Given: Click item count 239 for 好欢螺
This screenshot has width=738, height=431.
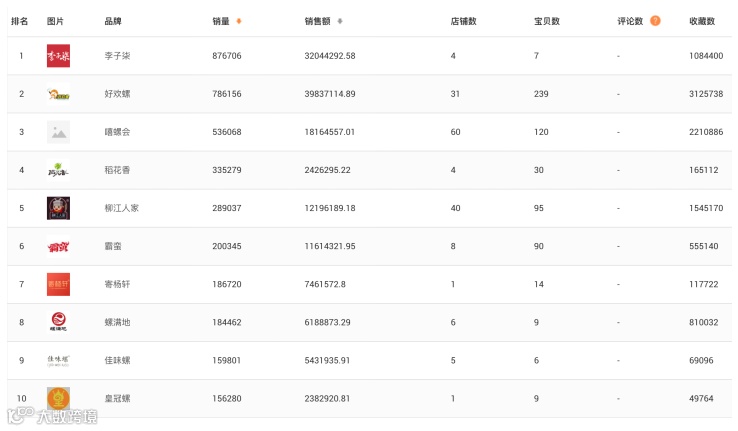Looking at the screenshot, I should click(x=541, y=94).
